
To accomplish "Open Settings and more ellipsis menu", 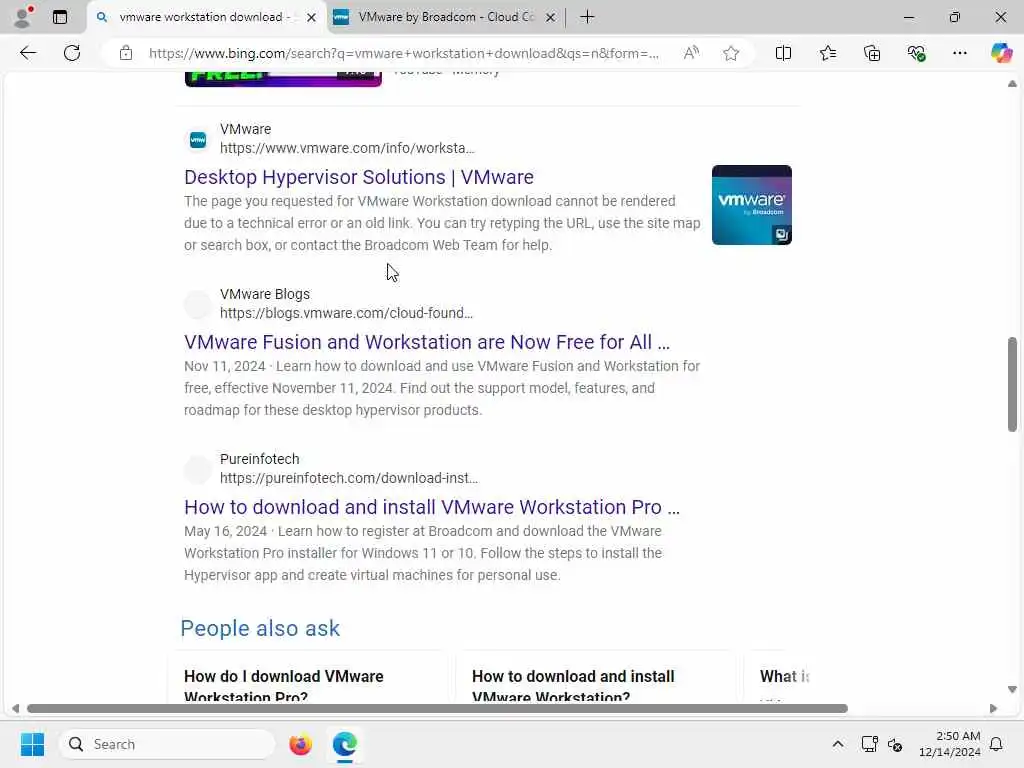I will (959, 53).
